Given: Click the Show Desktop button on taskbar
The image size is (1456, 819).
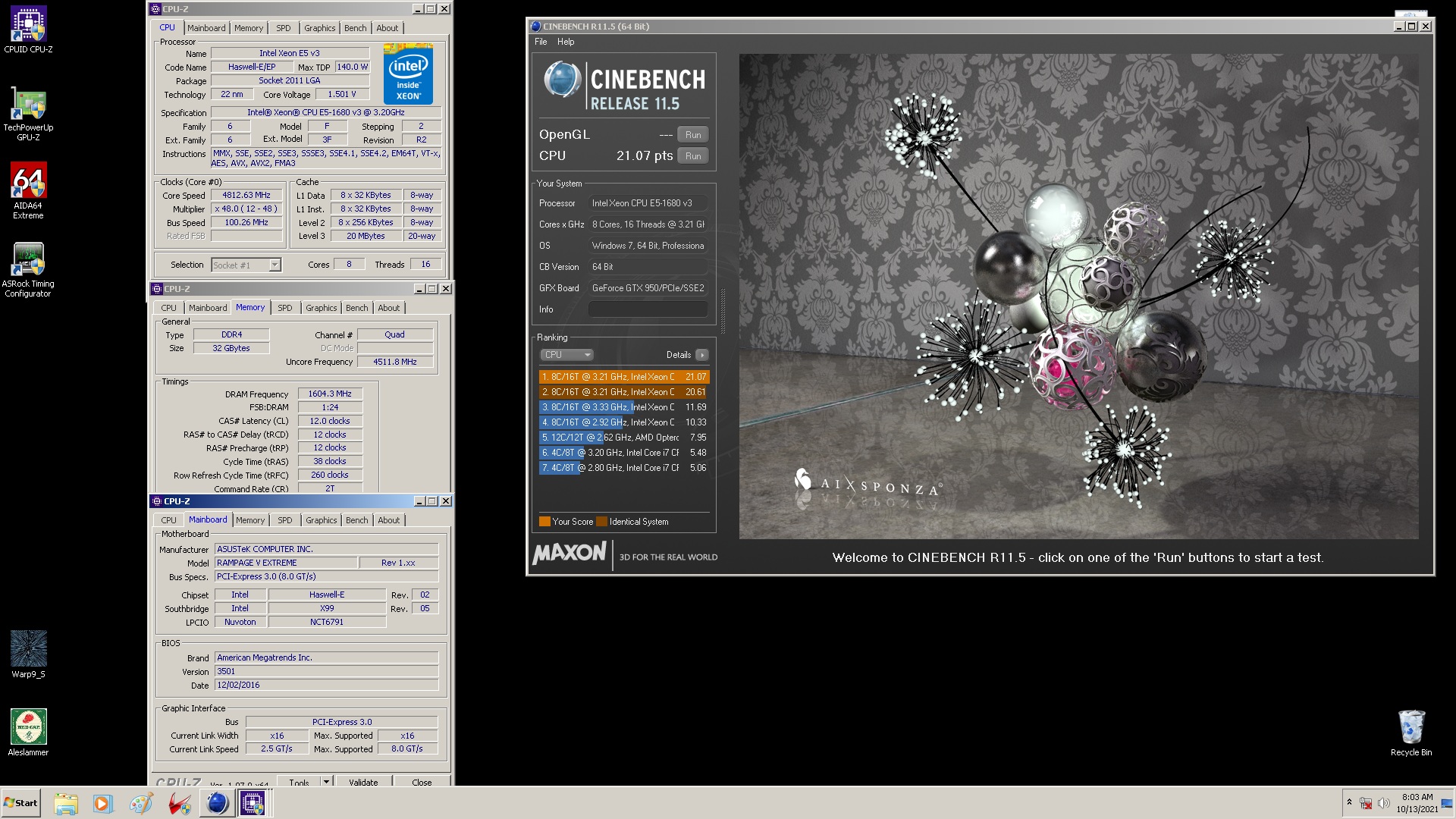Looking at the screenshot, I should click(1448, 803).
